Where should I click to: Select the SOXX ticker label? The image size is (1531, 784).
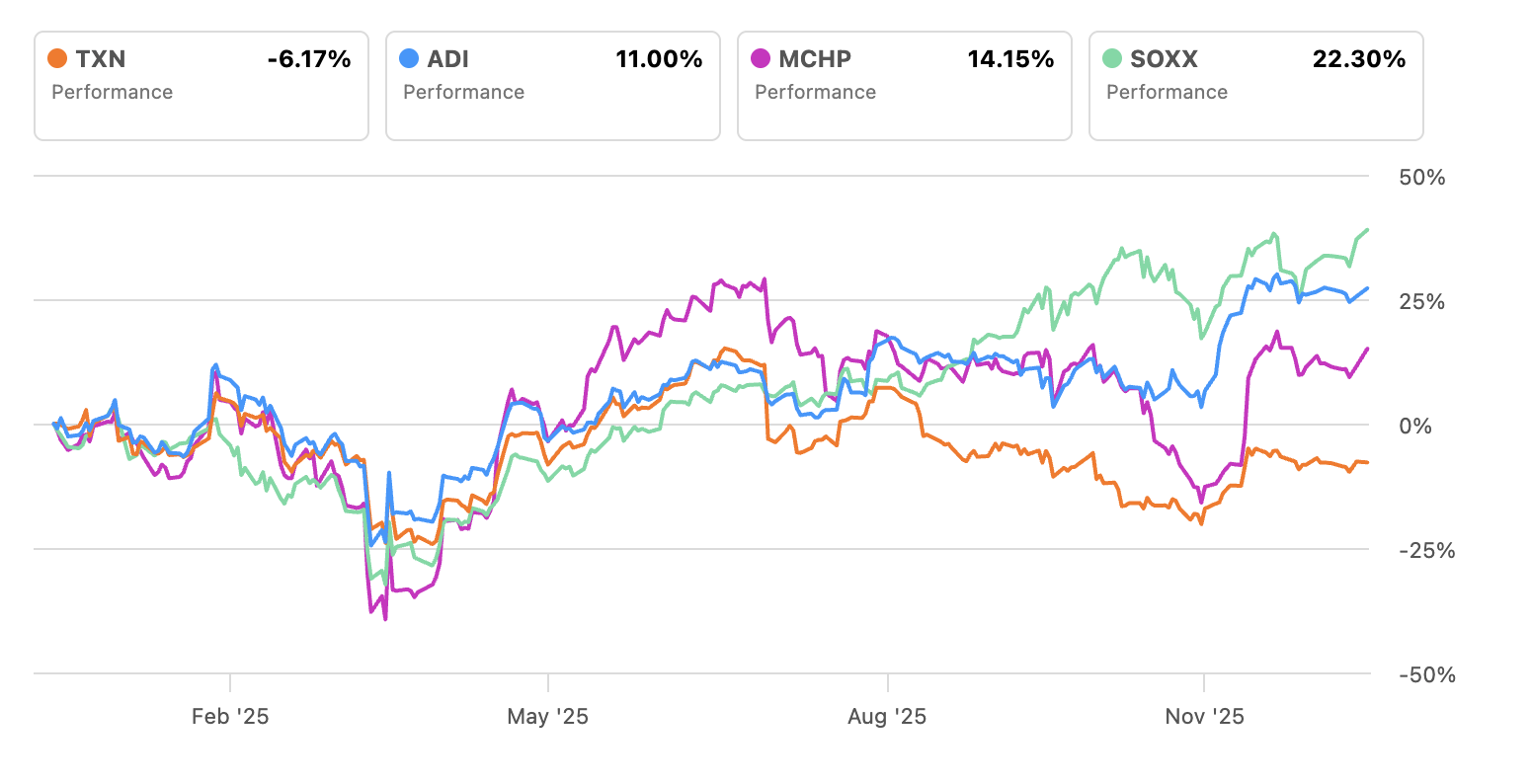(x=1164, y=59)
